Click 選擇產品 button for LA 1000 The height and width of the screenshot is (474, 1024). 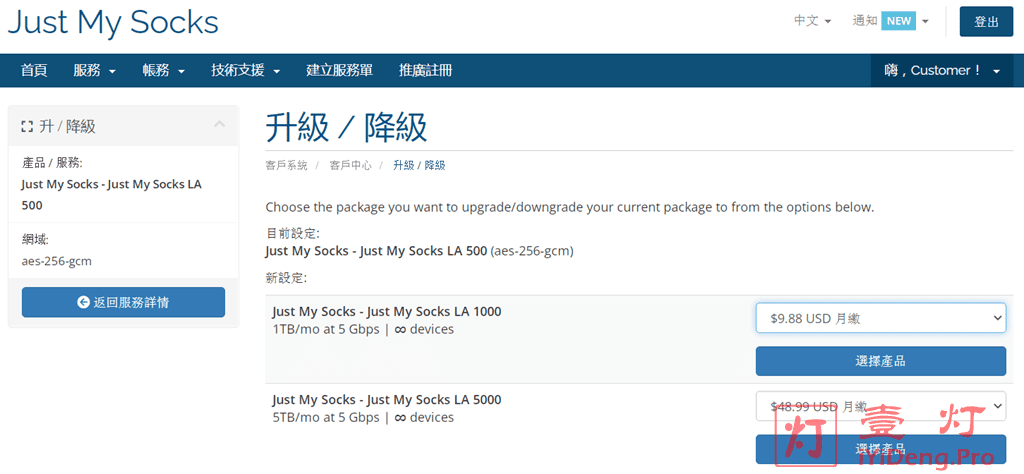[880, 361]
